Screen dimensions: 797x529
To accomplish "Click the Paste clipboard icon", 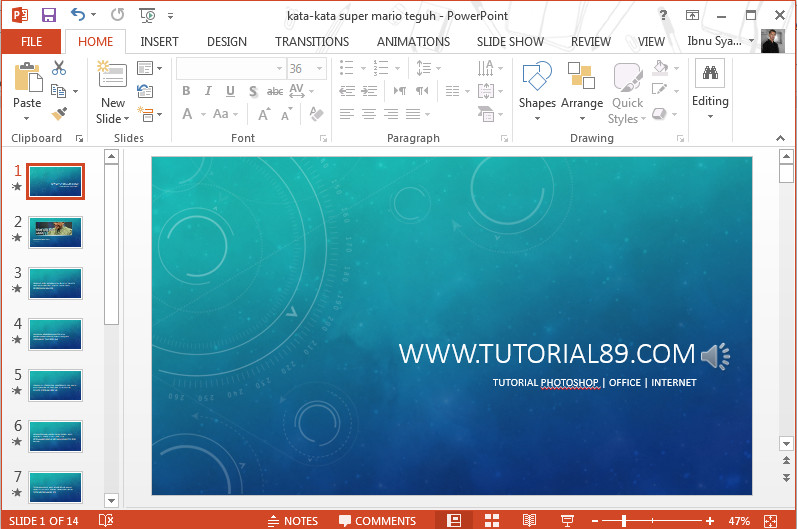I will pos(27,77).
